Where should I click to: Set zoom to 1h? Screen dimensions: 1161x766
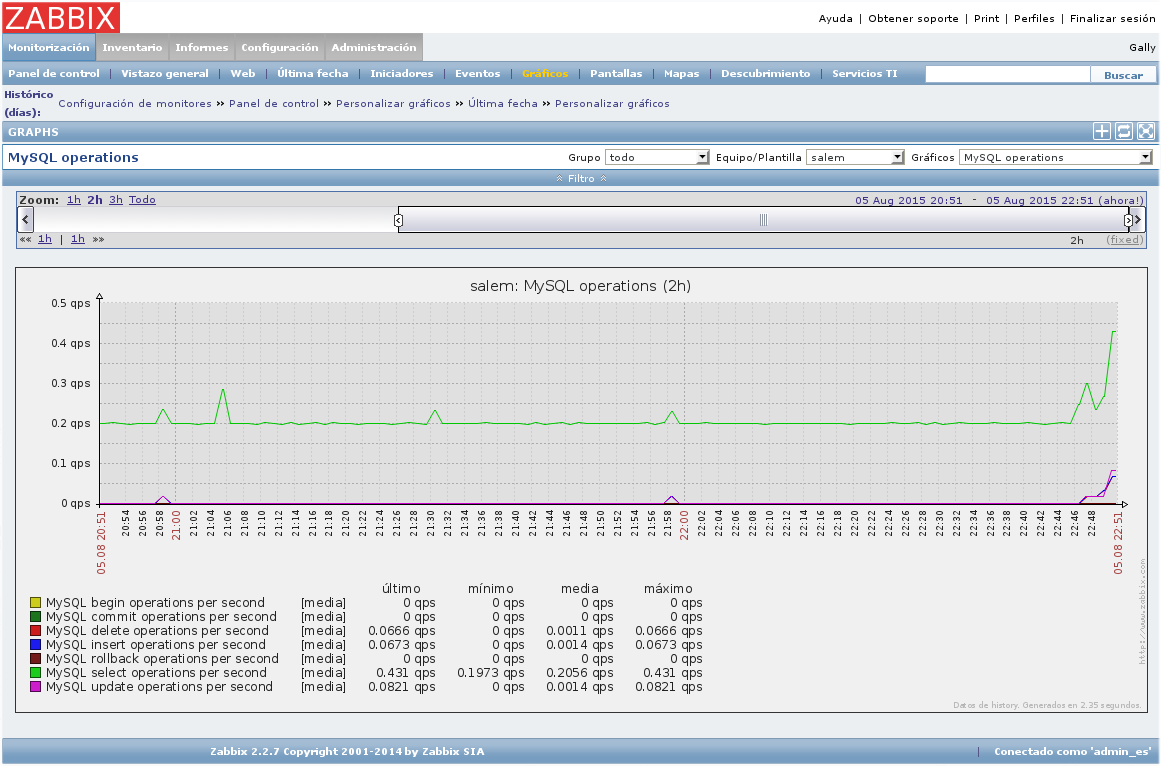click(73, 200)
